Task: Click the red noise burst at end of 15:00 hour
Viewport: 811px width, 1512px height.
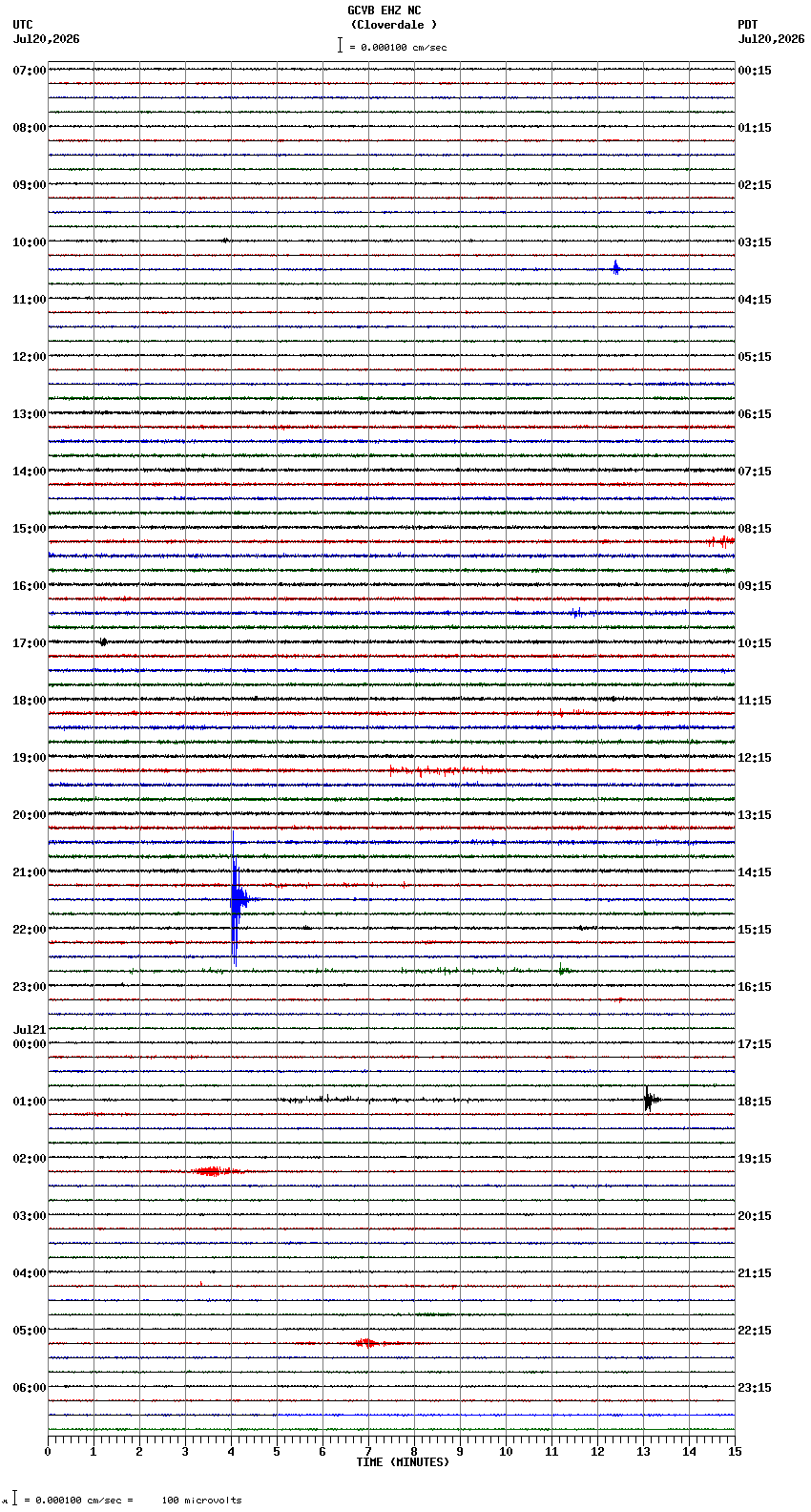Action: coord(721,541)
